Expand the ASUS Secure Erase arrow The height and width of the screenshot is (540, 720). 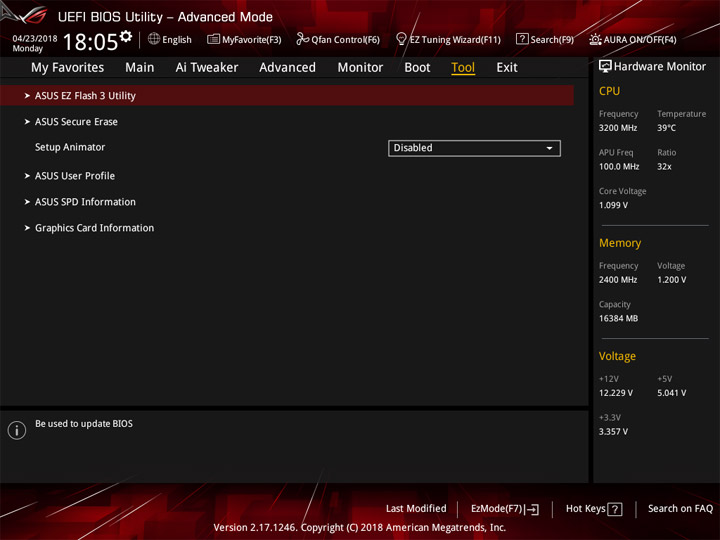click(x=27, y=122)
